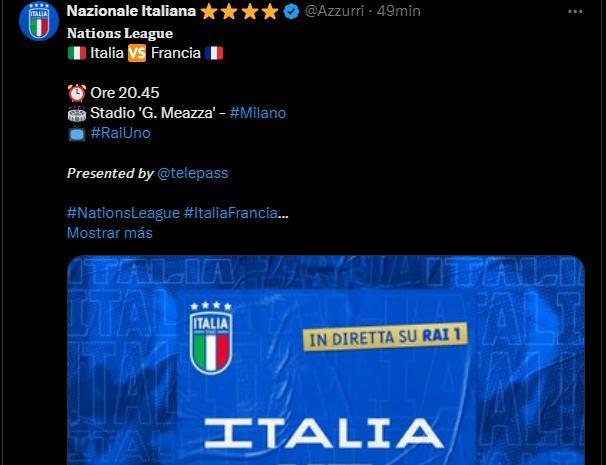Visit the @telepass mention
The width and height of the screenshot is (606, 465).
(x=192, y=173)
